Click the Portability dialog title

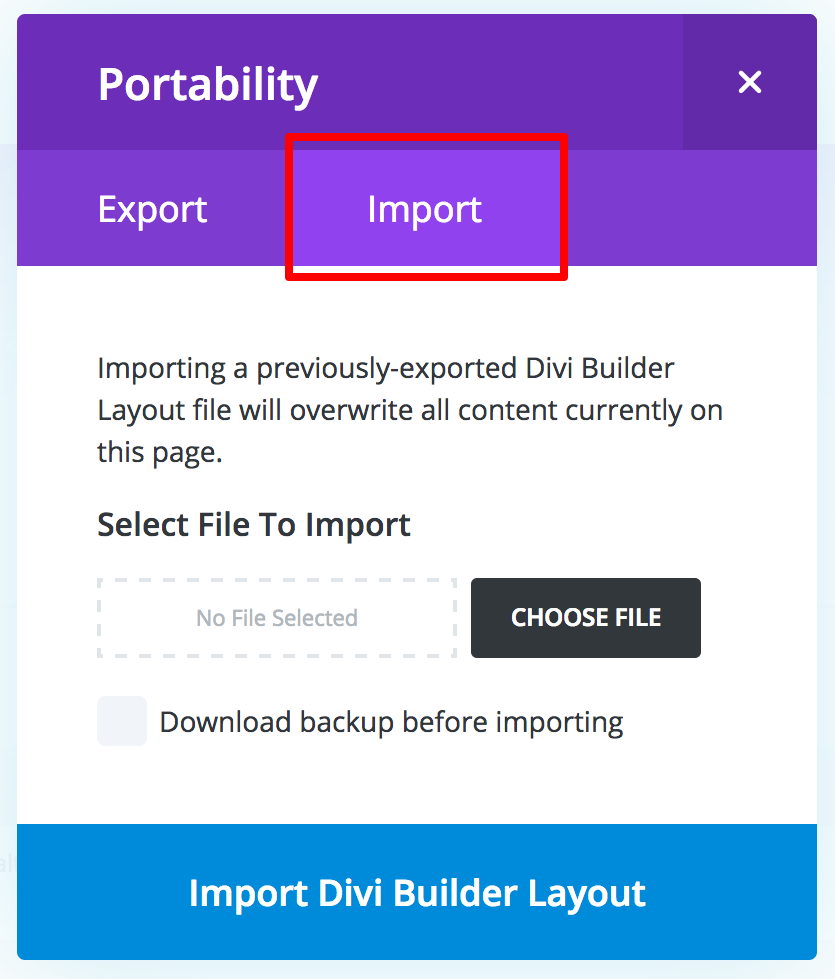point(207,84)
